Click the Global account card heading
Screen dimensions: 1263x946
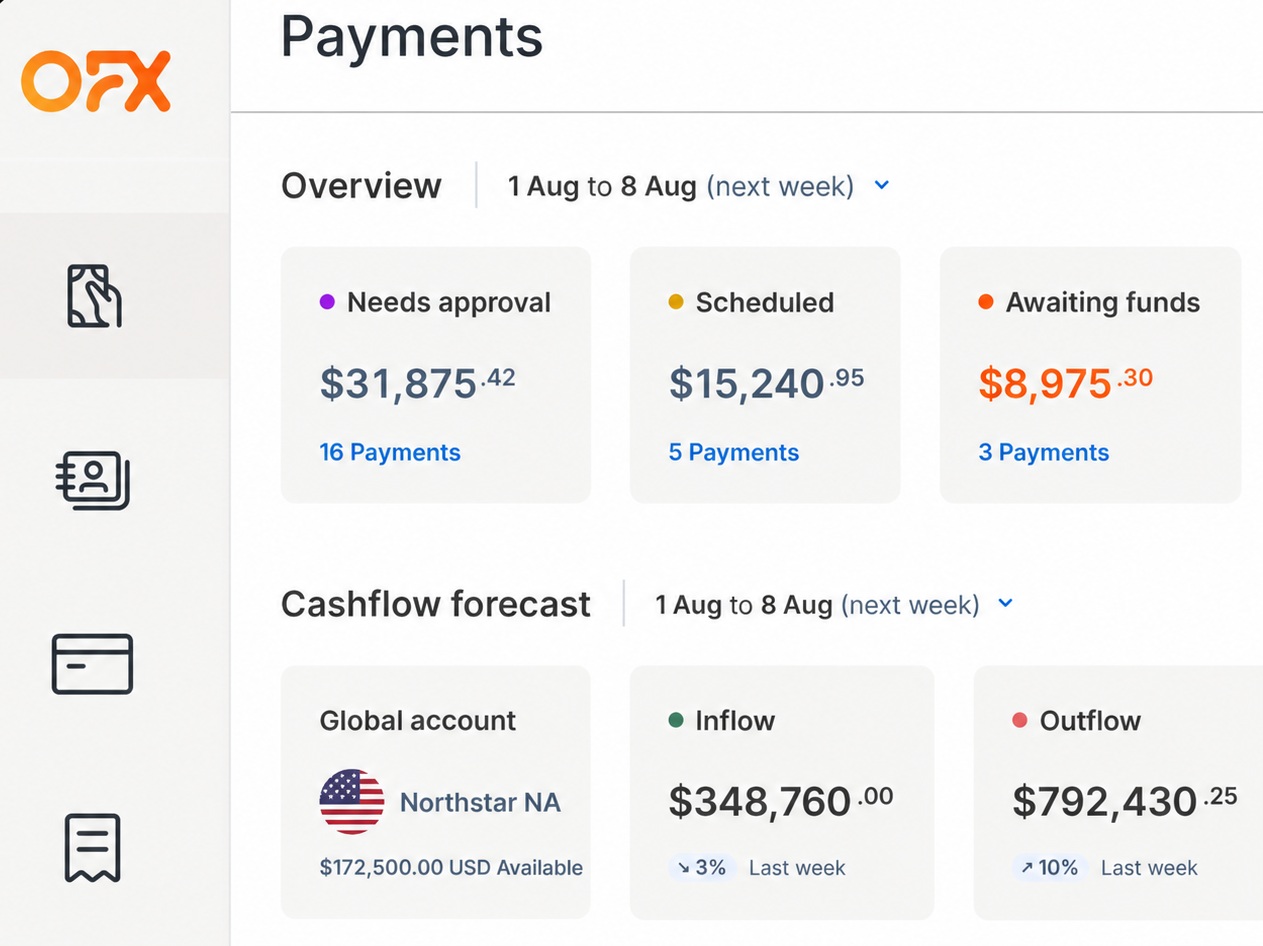[418, 720]
